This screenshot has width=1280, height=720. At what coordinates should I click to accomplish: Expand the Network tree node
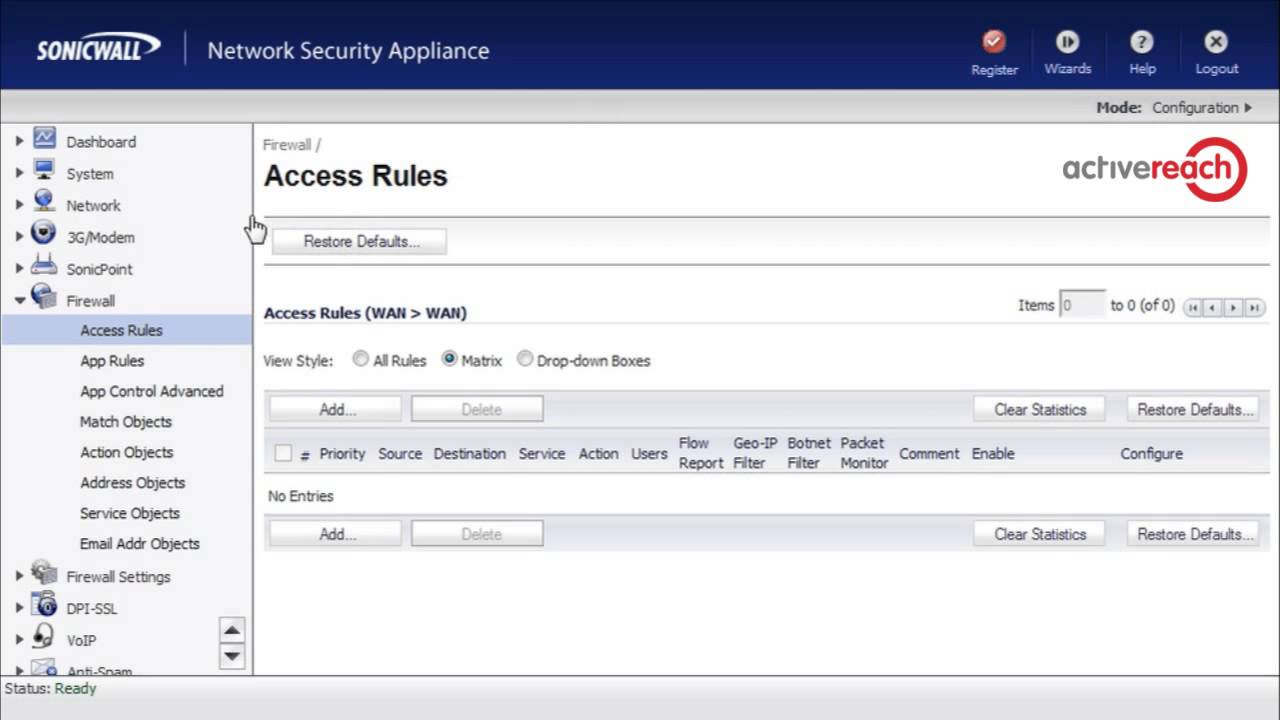(19, 205)
